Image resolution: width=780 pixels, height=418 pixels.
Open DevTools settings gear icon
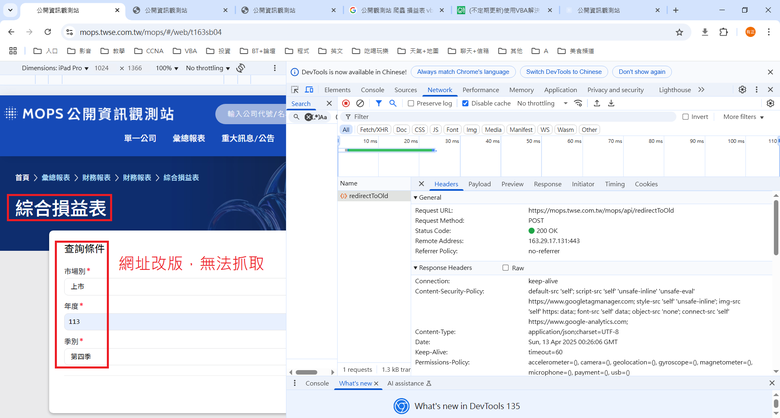coord(742,90)
